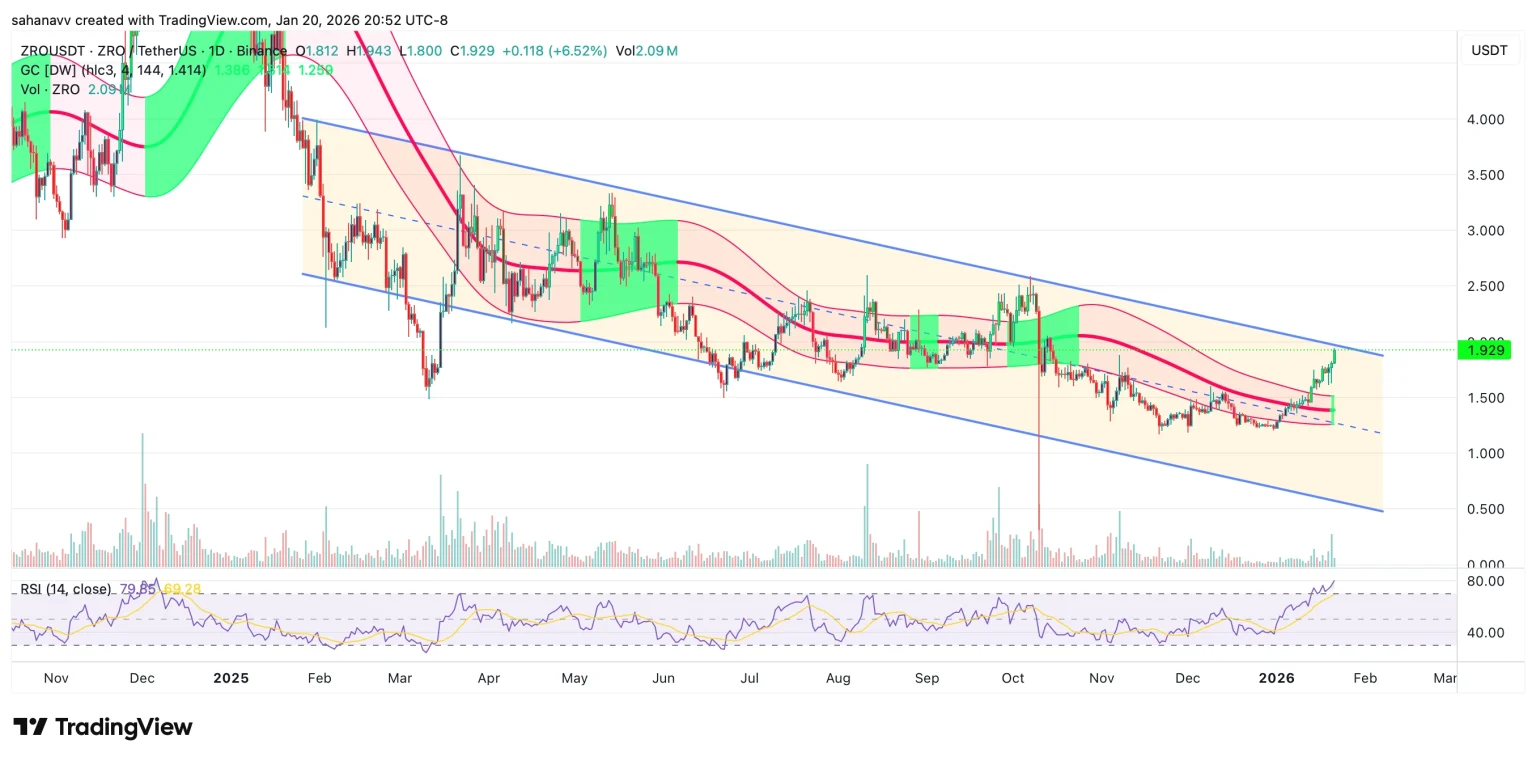1536x761 pixels.
Task: Click the ZROUSDT symbol title in the legend
Action: click(x=58, y=50)
